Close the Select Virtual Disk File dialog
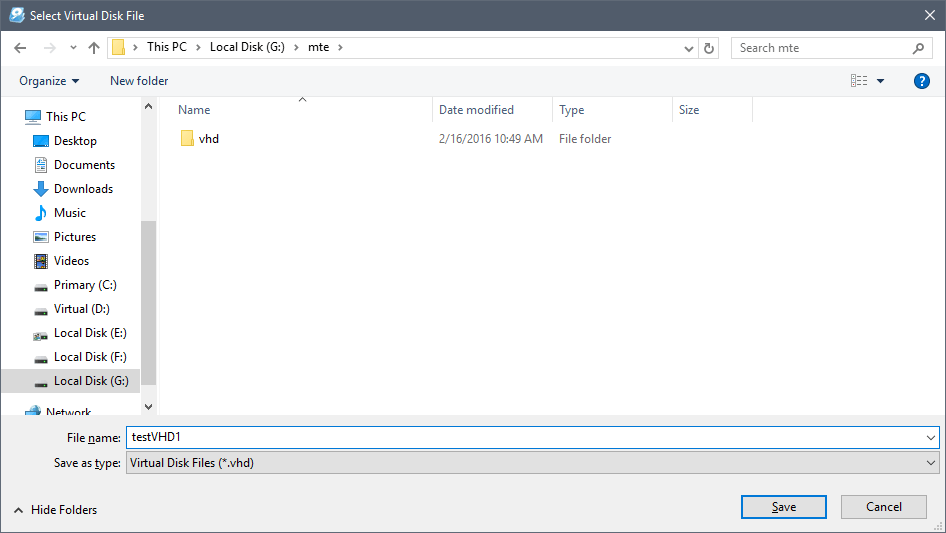Viewport: 946px width, 533px height. (x=930, y=16)
